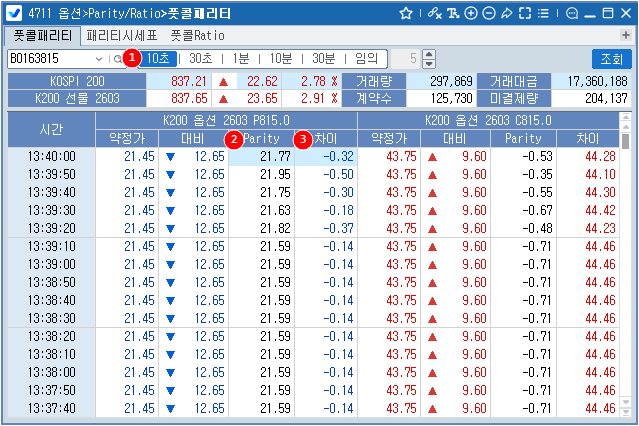639x426 pixels.
Task: Click the favorite star icon
Action: coord(406,13)
